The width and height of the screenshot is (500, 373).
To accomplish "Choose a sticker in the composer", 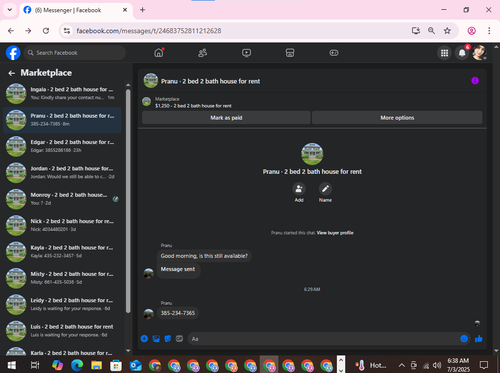I will [x=168, y=339].
